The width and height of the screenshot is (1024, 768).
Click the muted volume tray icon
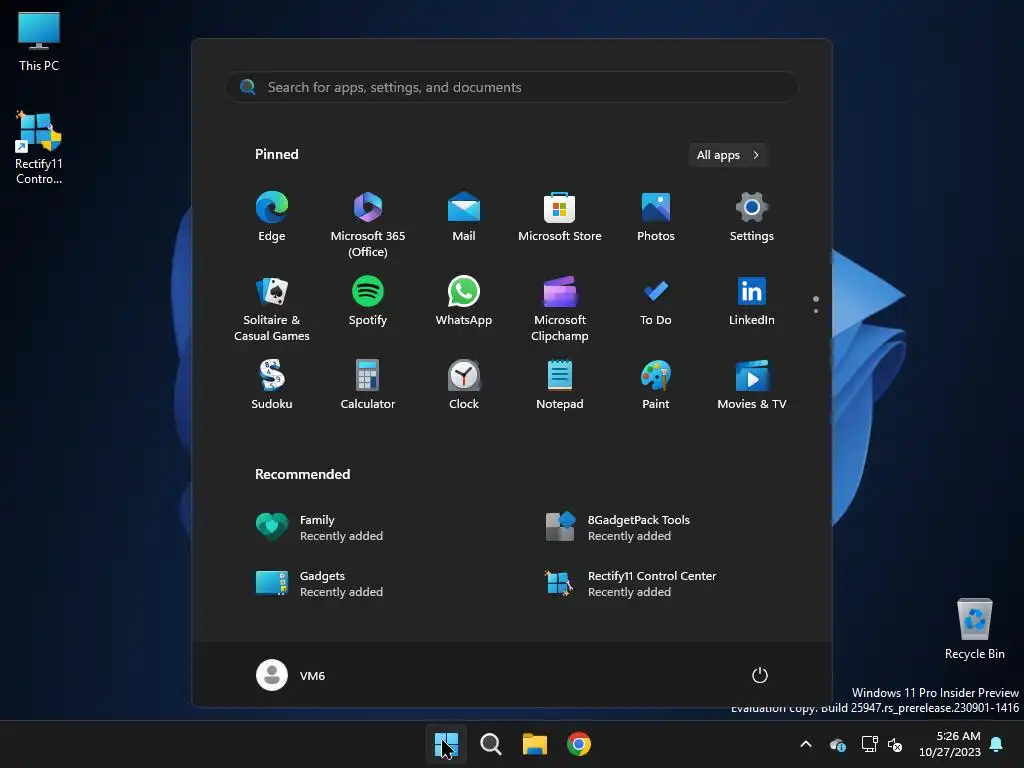[895, 744]
